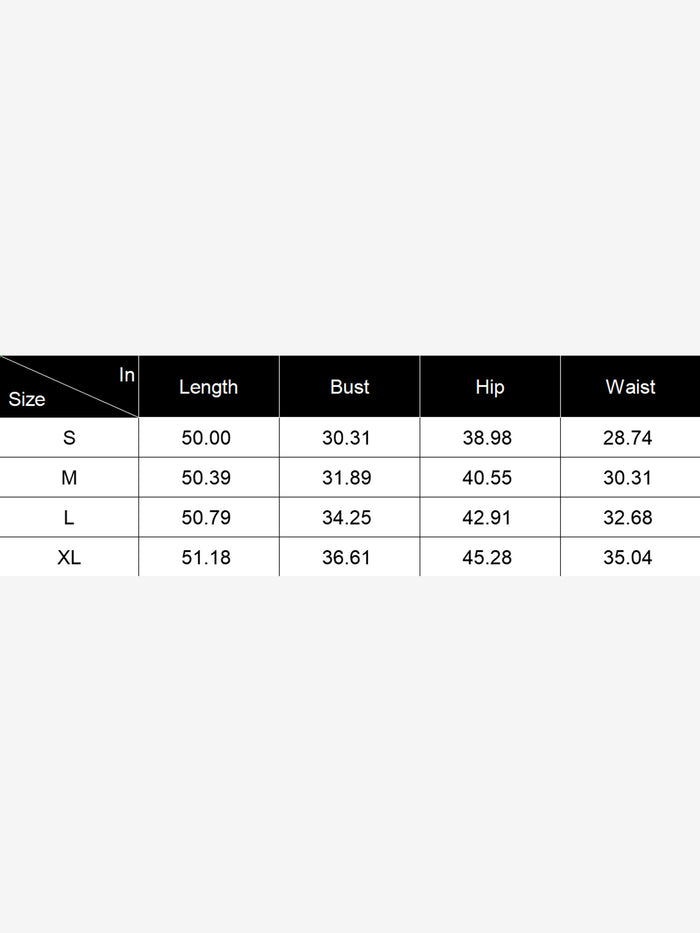Select the Hip column header
700x933 pixels.
(x=489, y=387)
